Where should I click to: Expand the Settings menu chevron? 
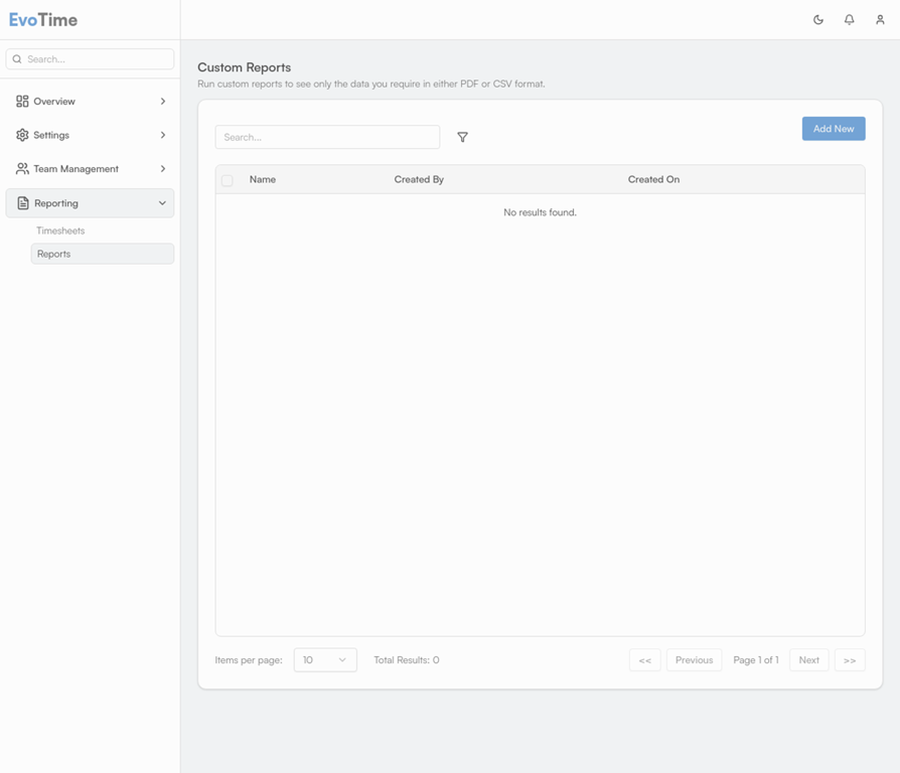pos(163,135)
